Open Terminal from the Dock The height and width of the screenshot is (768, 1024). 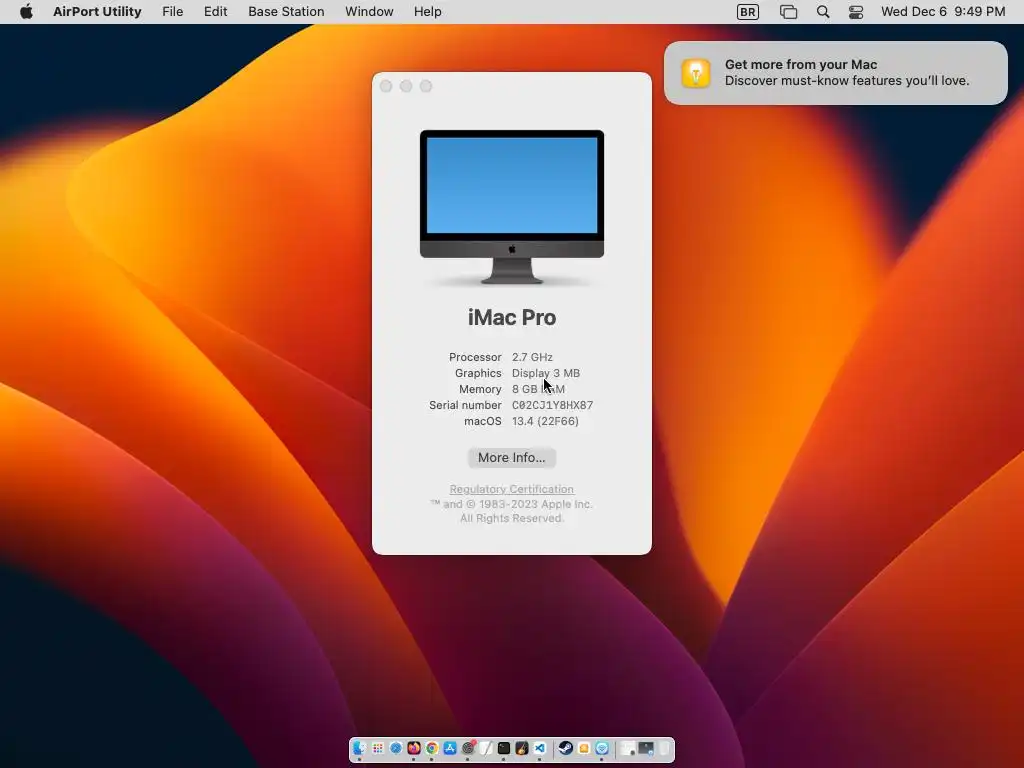(x=504, y=748)
